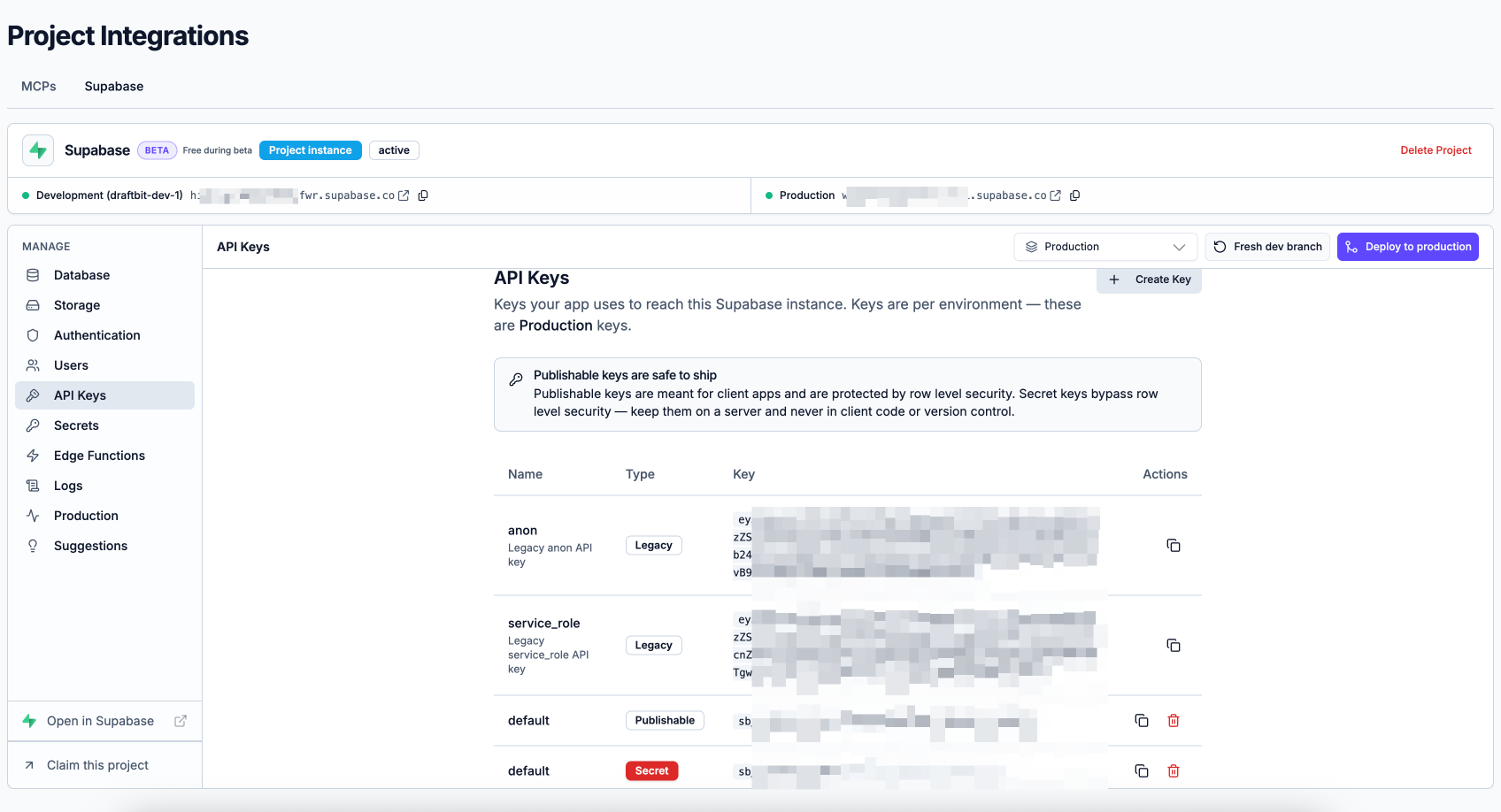
Task: Open Production in the Manage sidebar
Action: (104, 516)
